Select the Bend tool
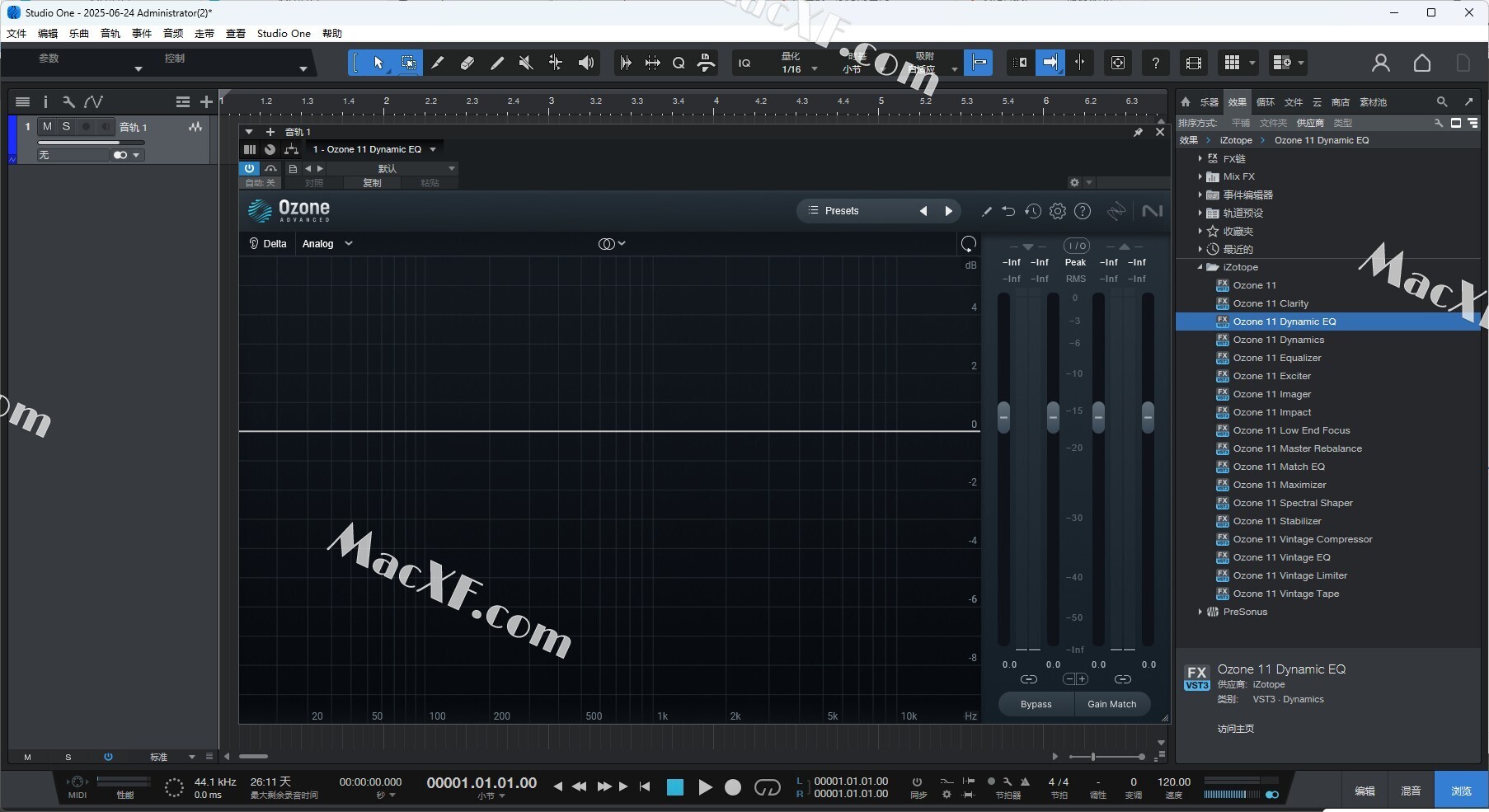 (x=556, y=63)
